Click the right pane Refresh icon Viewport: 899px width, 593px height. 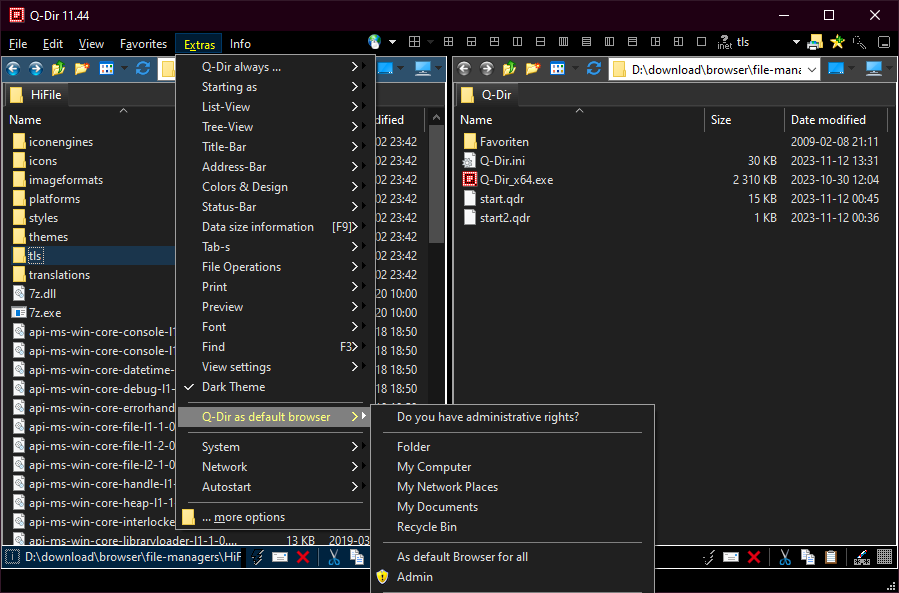(594, 69)
